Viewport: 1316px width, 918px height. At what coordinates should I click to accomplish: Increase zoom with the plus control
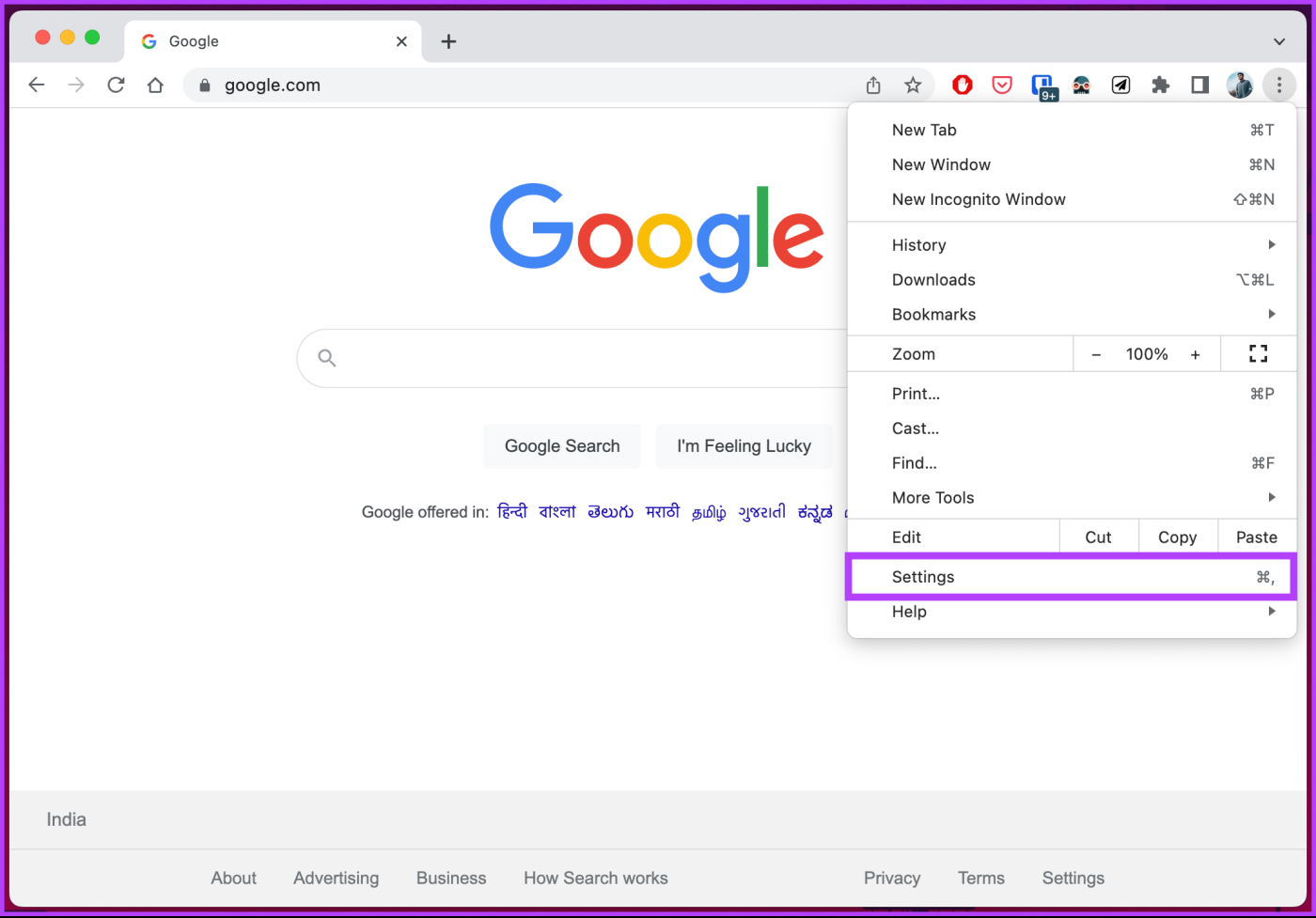click(1195, 353)
